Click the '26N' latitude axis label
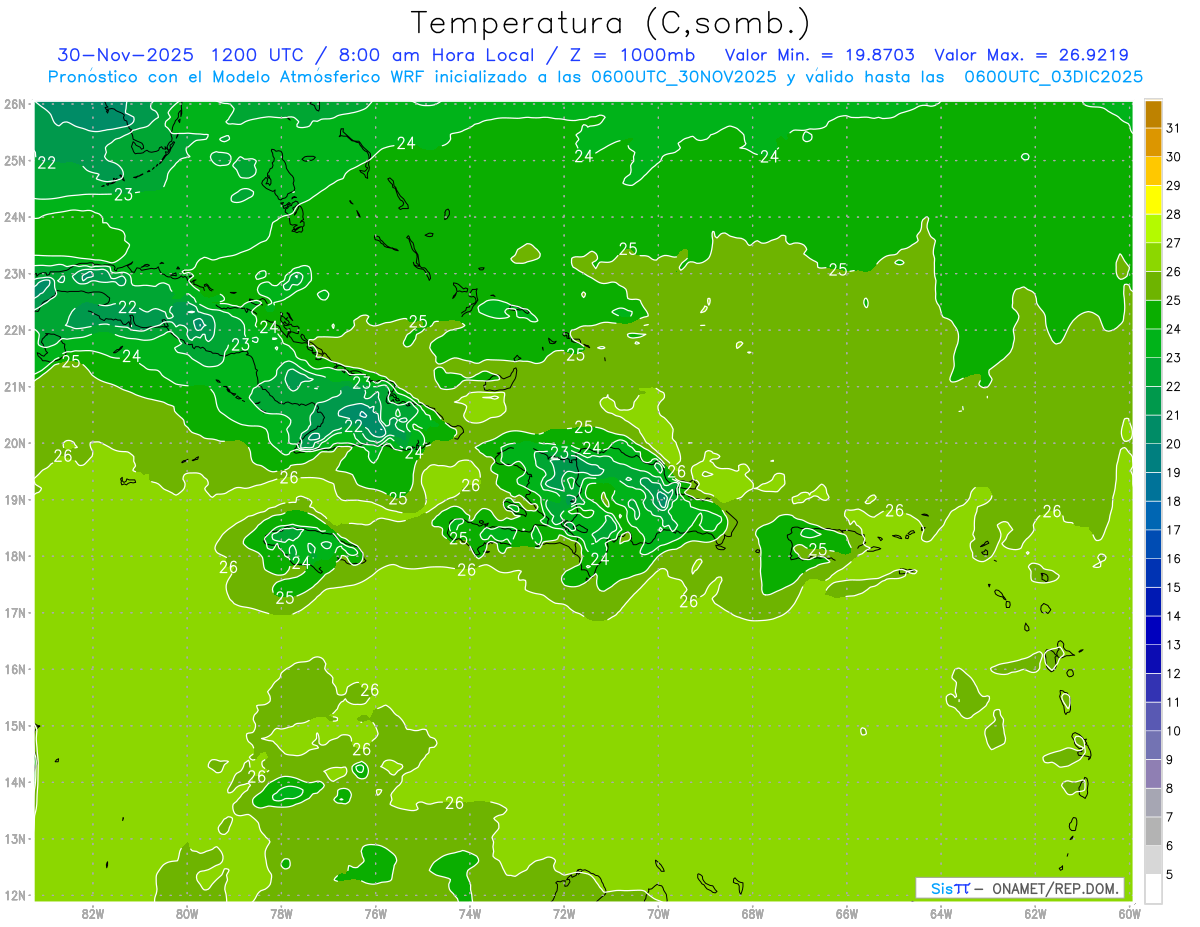The height and width of the screenshot is (927, 1200). click(14, 104)
